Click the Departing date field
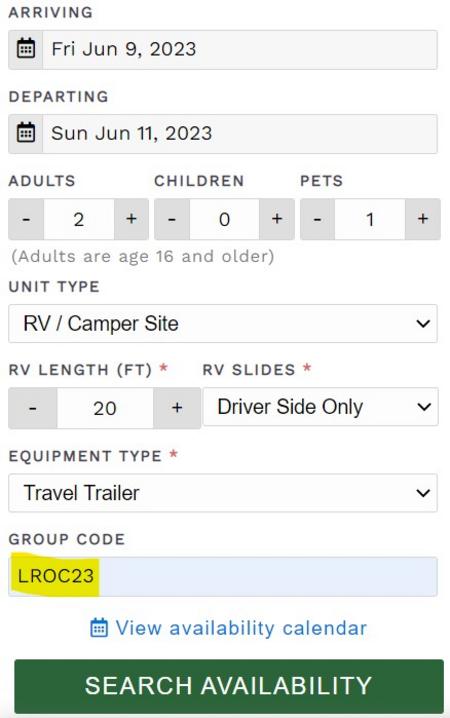Image resolution: width=450 pixels, height=718 pixels. coord(240,134)
